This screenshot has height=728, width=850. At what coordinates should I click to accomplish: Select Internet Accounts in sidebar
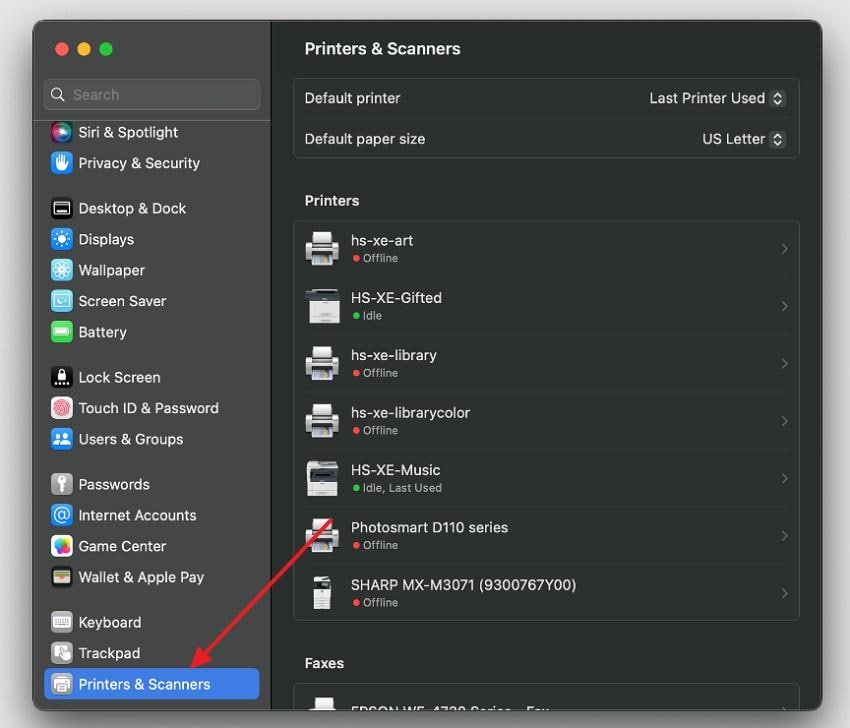click(x=152, y=516)
